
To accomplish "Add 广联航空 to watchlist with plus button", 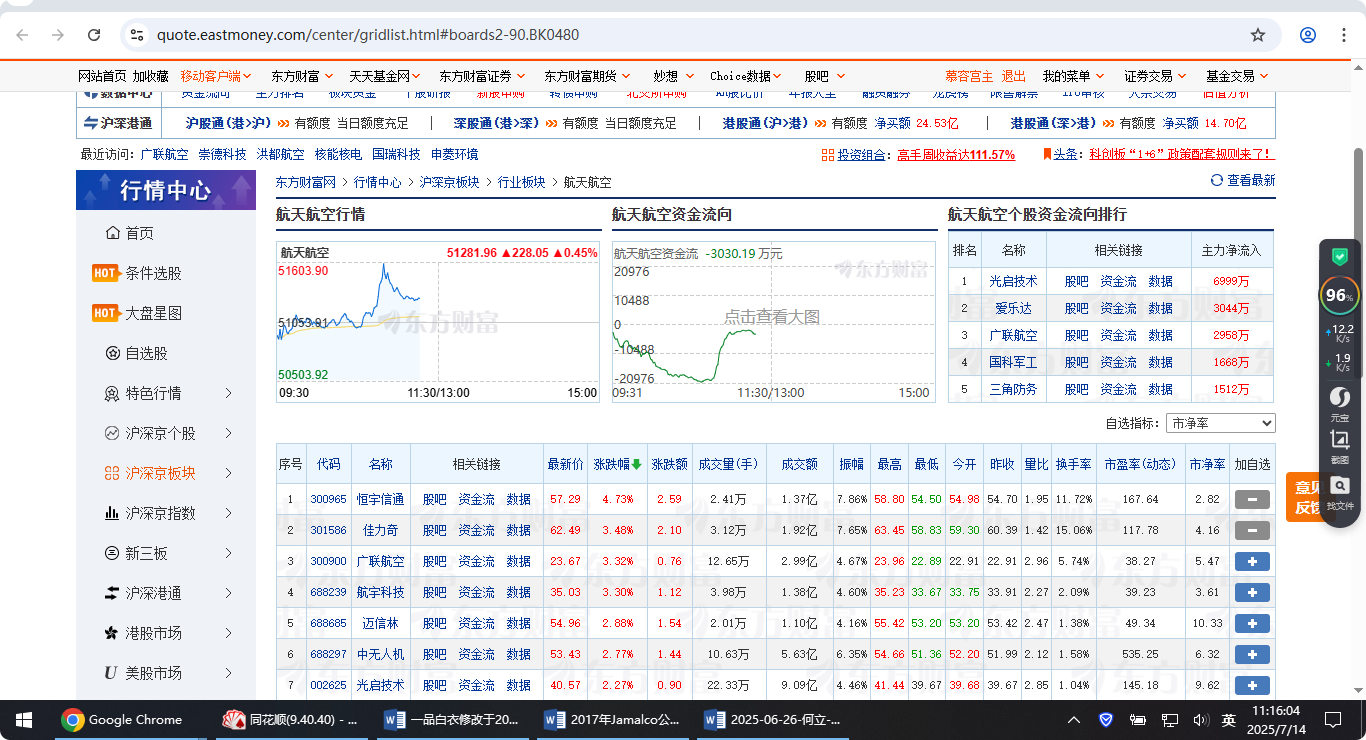I will [x=1252, y=562].
